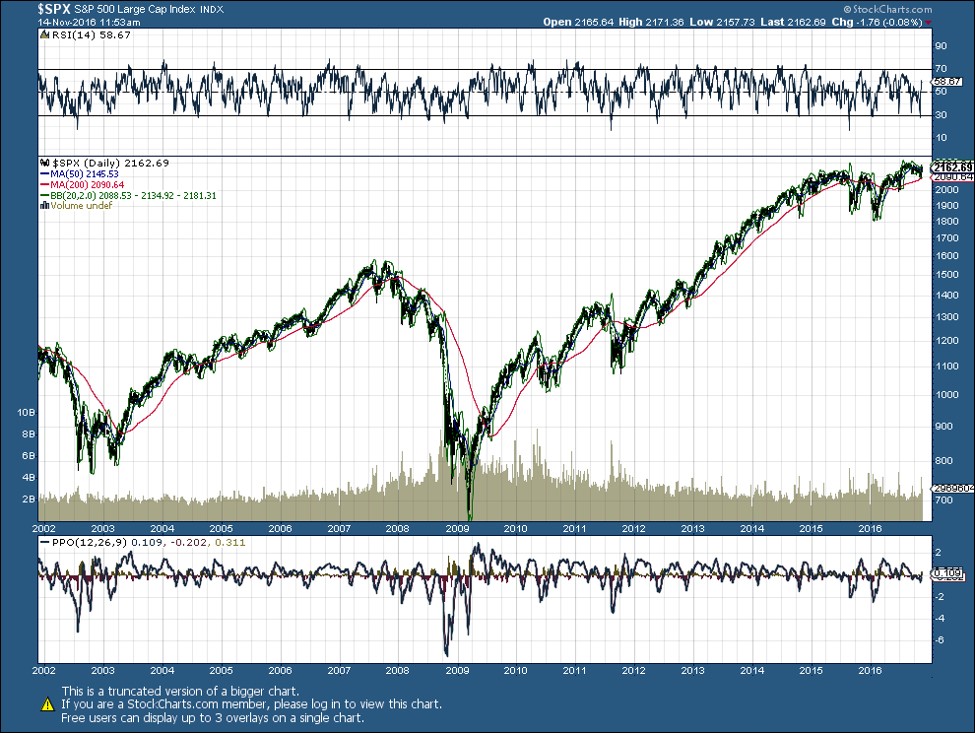Click the Free users 3 overlays notice
Image resolution: width=975 pixels, height=733 pixels.
[x=212, y=718]
